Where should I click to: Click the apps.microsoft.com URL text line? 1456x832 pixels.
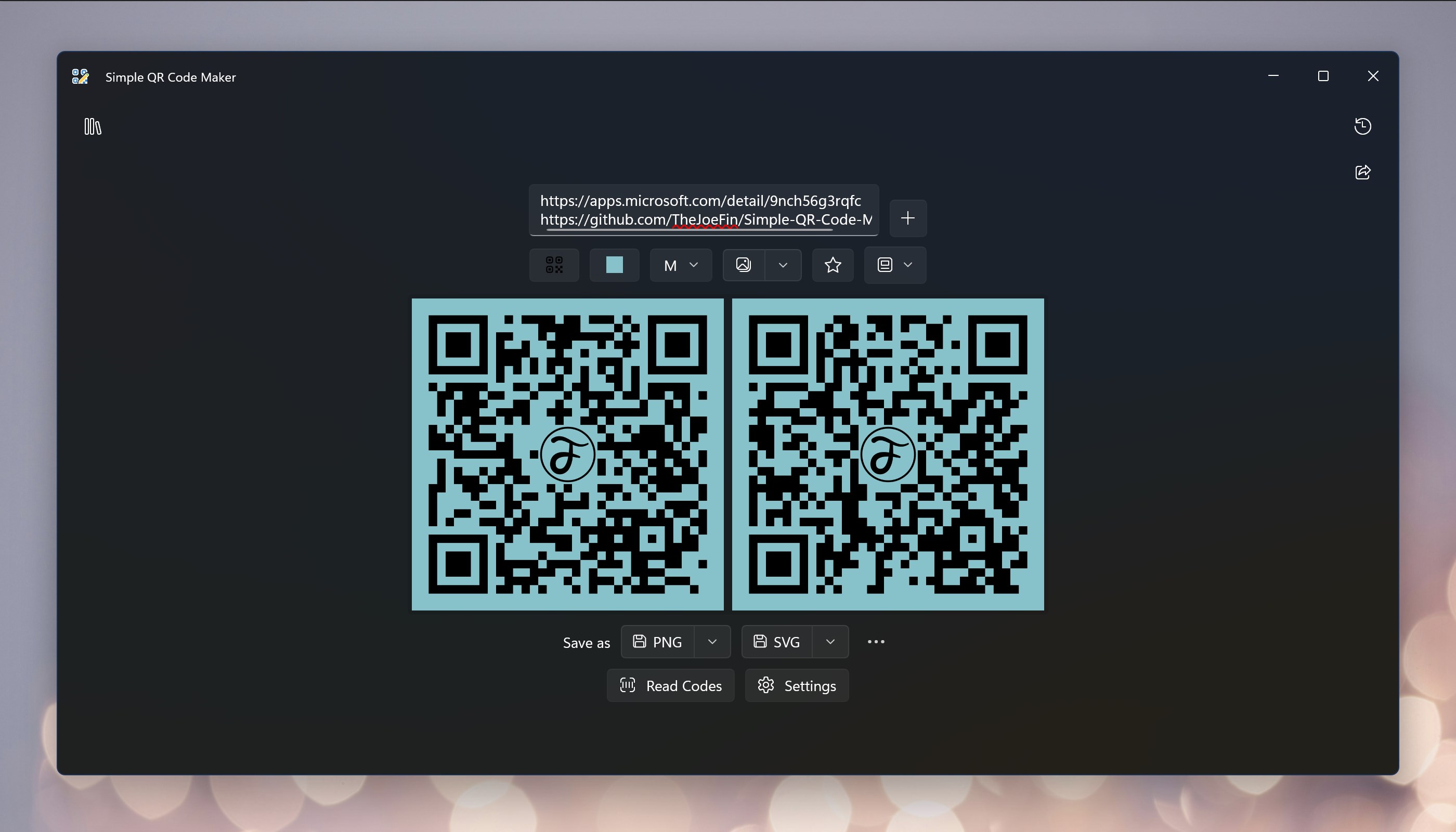700,201
